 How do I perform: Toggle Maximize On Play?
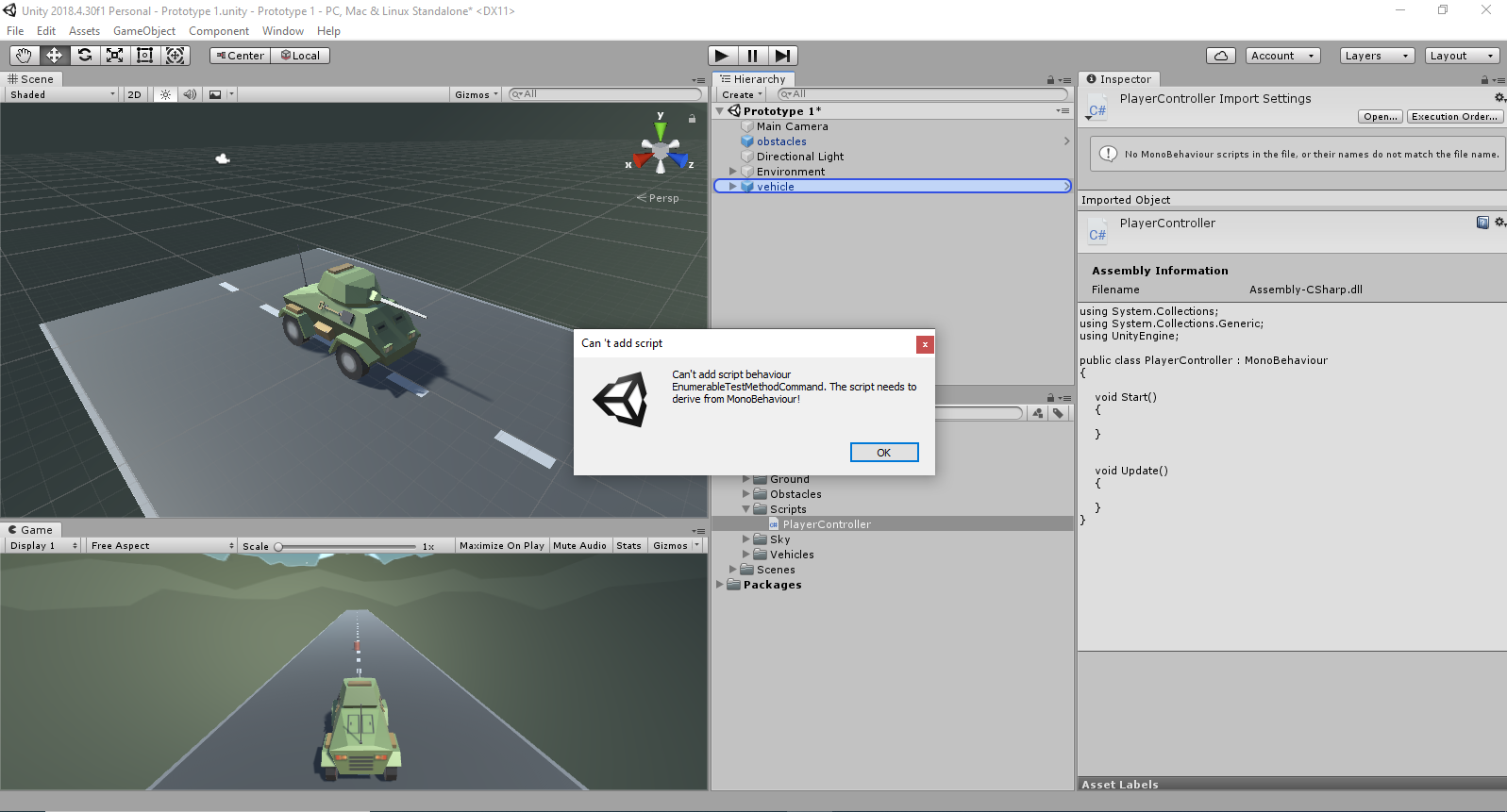pyautogui.click(x=501, y=545)
